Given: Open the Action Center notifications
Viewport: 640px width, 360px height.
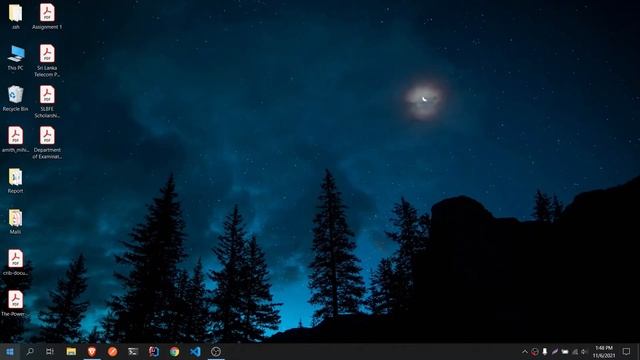Looking at the screenshot, I should coord(627,351).
